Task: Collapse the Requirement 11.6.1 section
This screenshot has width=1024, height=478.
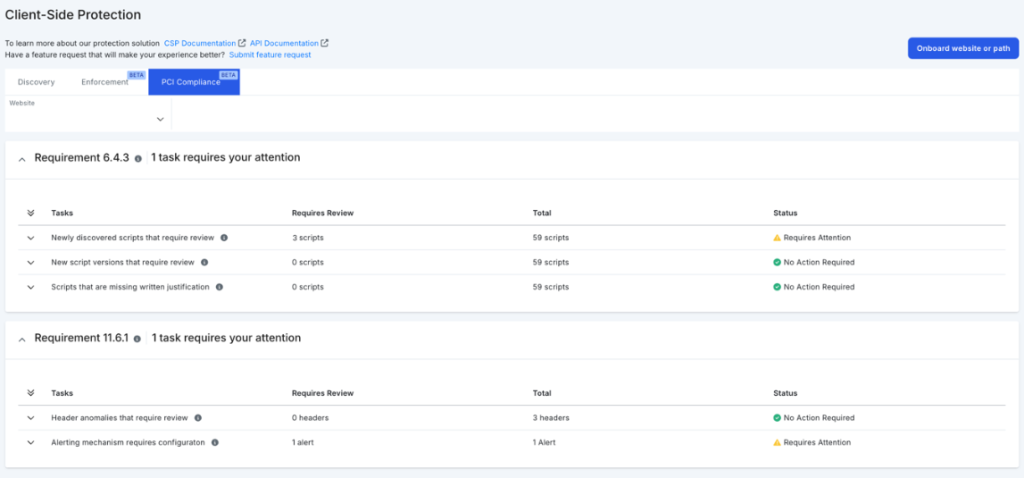Action: pyautogui.click(x=22, y=340)
